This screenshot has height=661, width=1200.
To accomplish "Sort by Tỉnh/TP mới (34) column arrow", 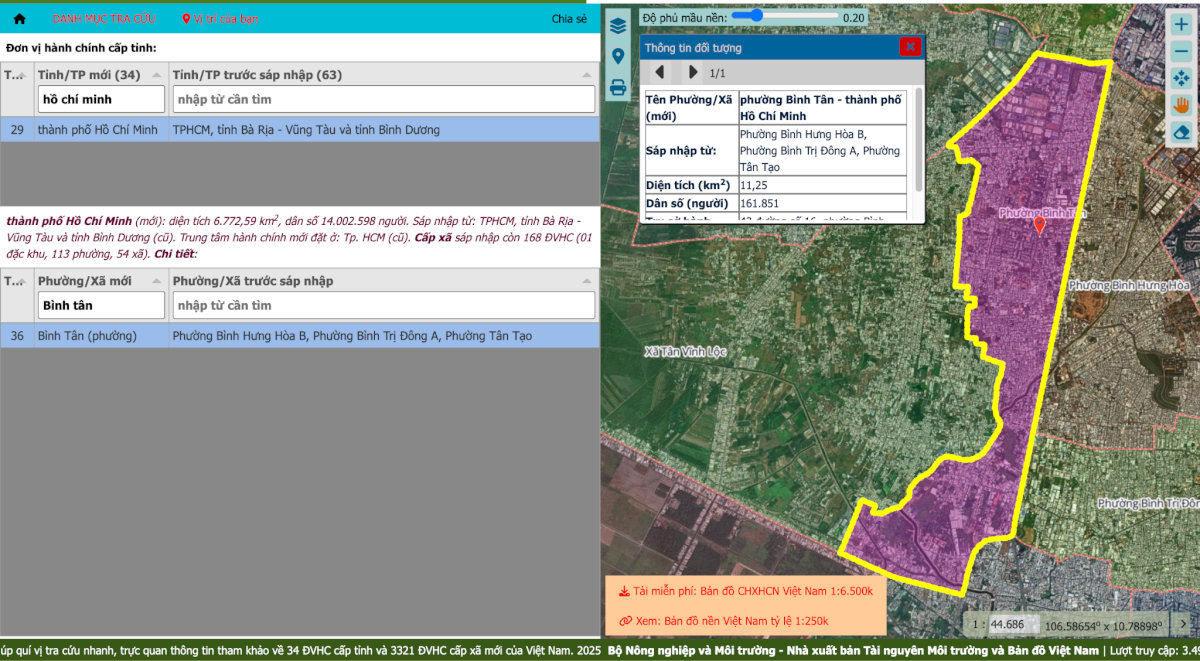I will coord(155,75).
